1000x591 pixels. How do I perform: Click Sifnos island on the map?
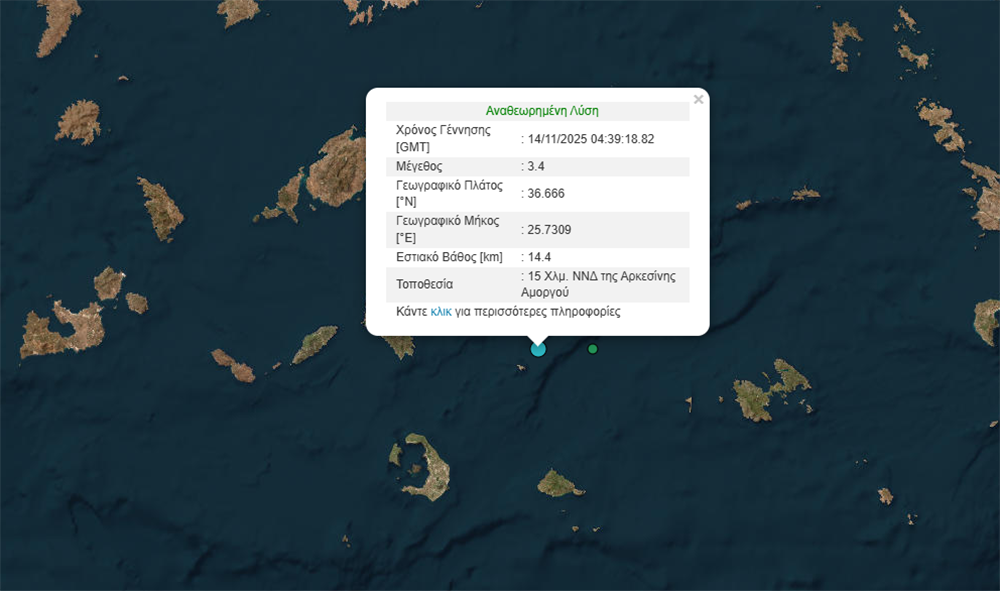160,208
